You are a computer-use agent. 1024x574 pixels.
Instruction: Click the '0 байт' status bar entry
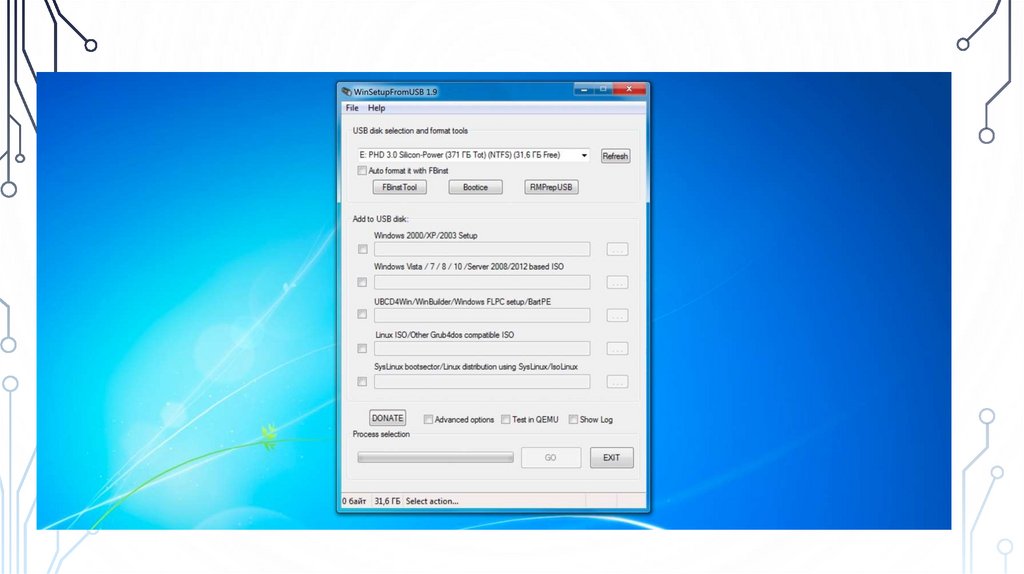click(355, 501)
